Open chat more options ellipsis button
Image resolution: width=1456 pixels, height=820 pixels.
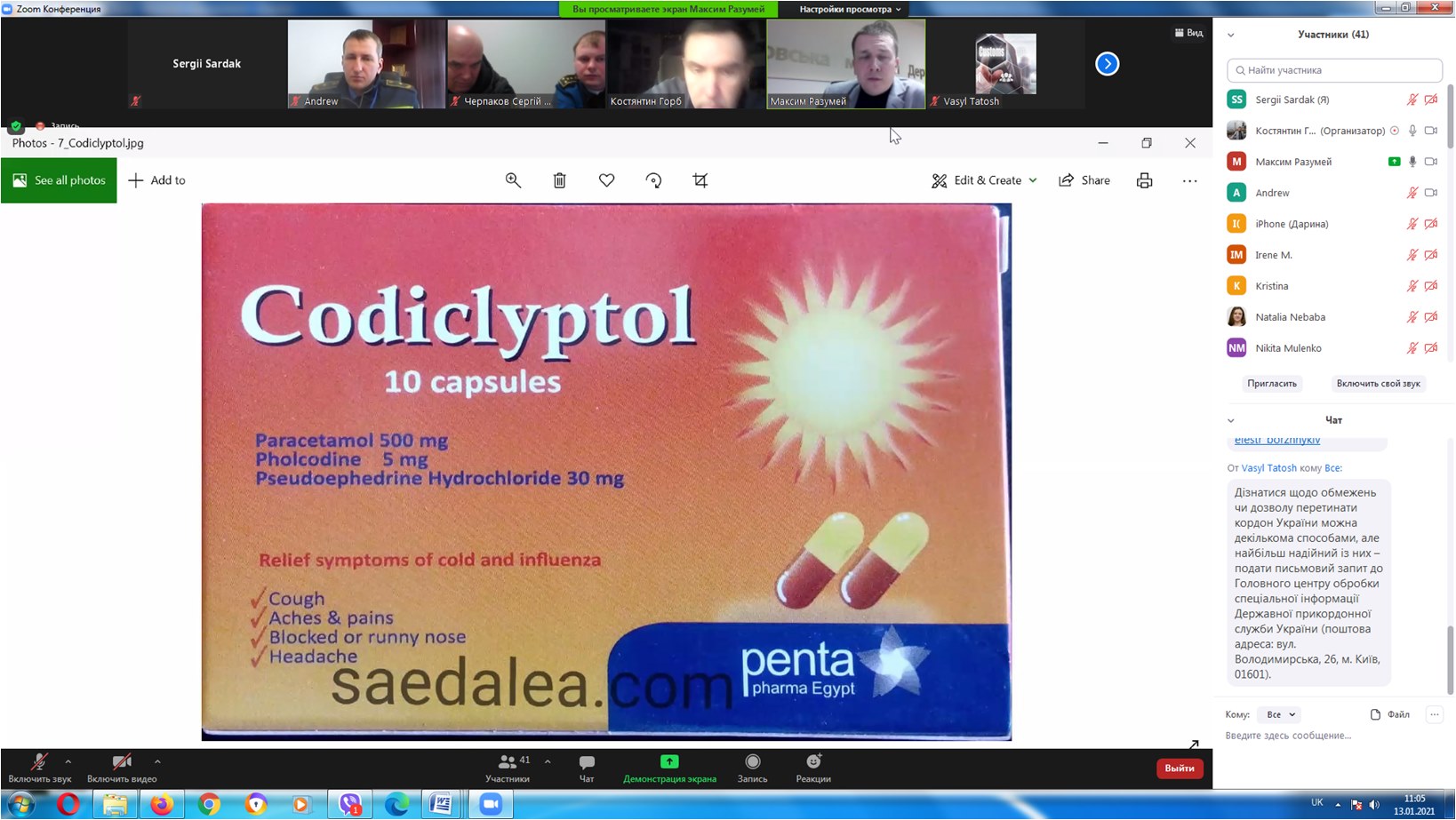1434,714
